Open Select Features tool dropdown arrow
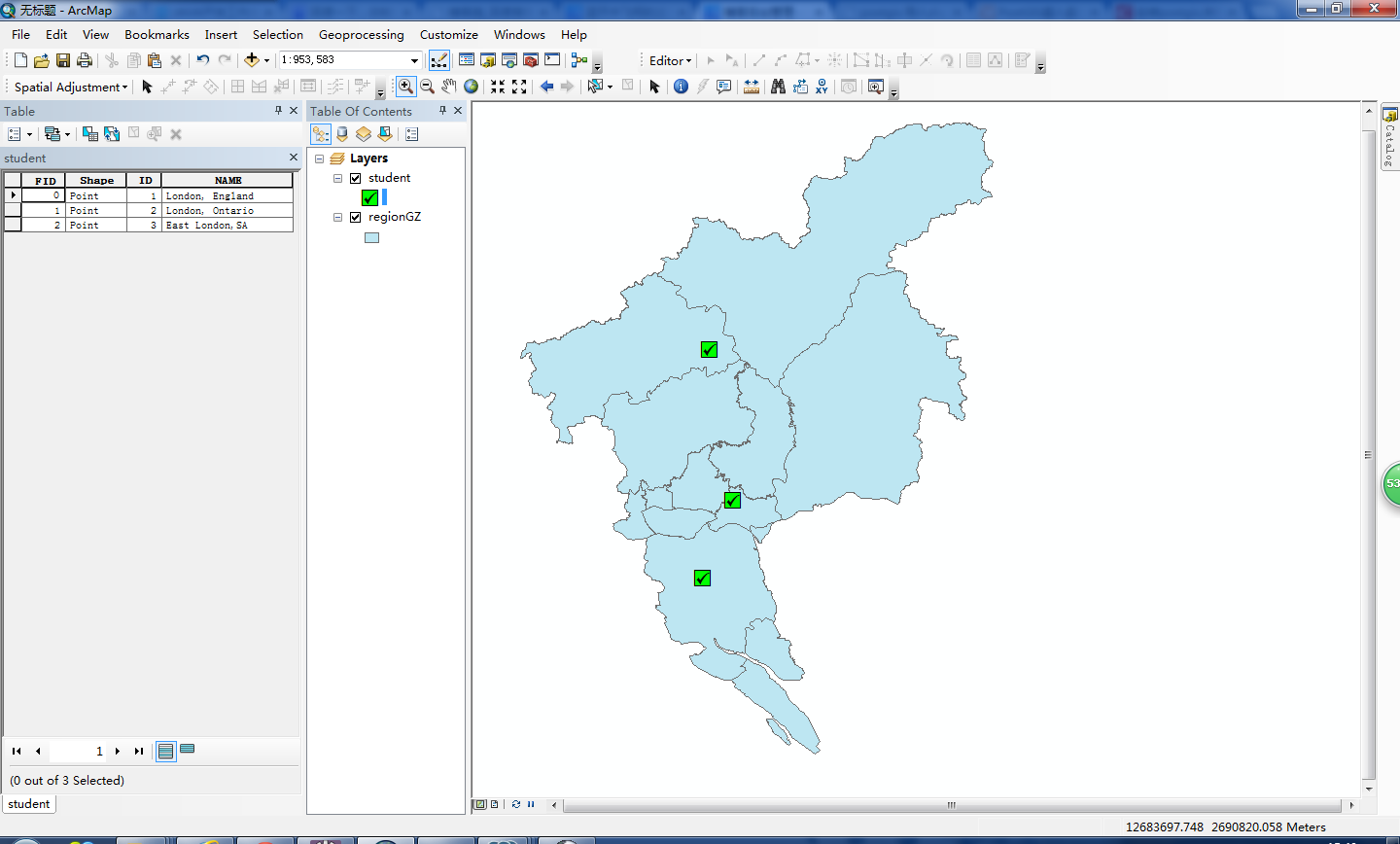The height and width of the screenshot is (844, 1400). [x=610, y=87]
